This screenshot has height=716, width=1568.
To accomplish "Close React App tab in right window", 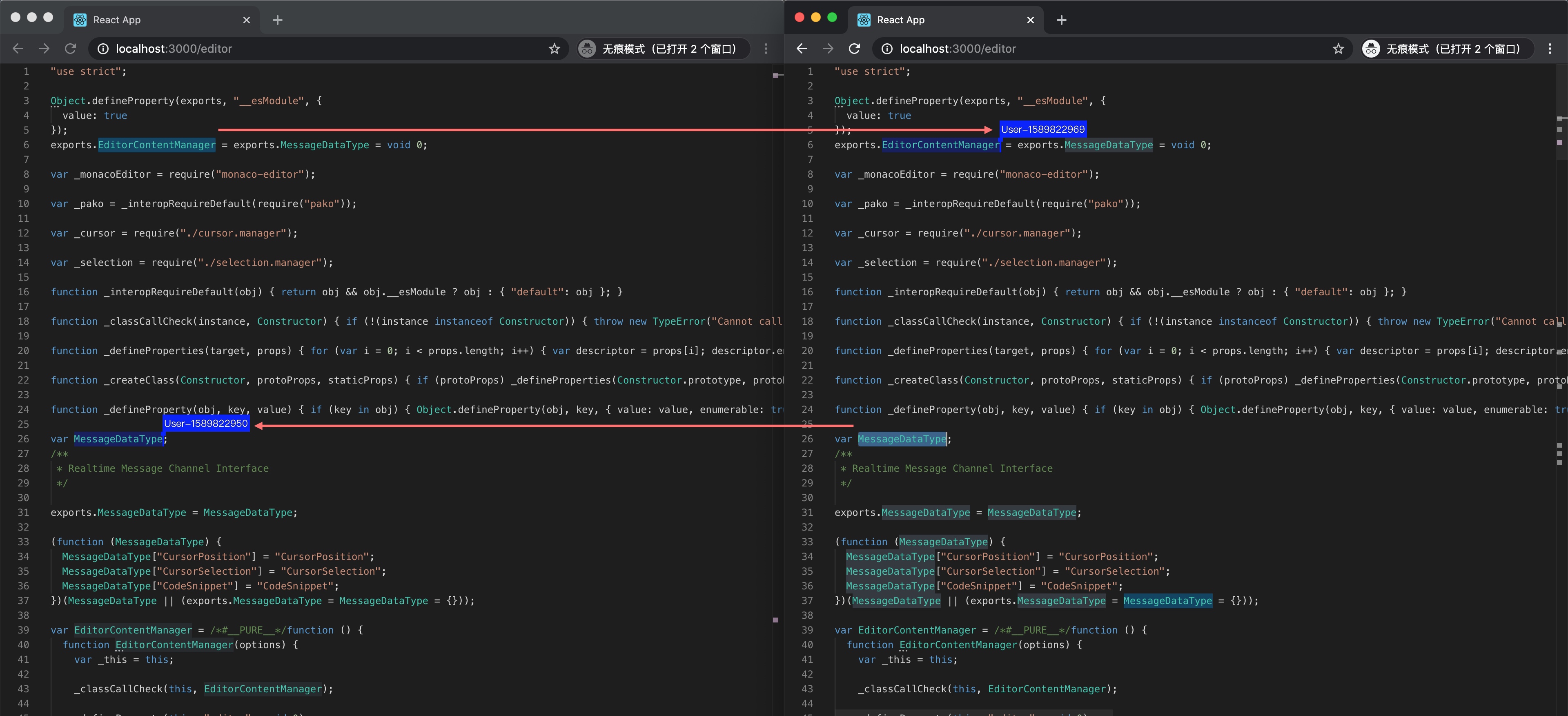I will 1030,20.
